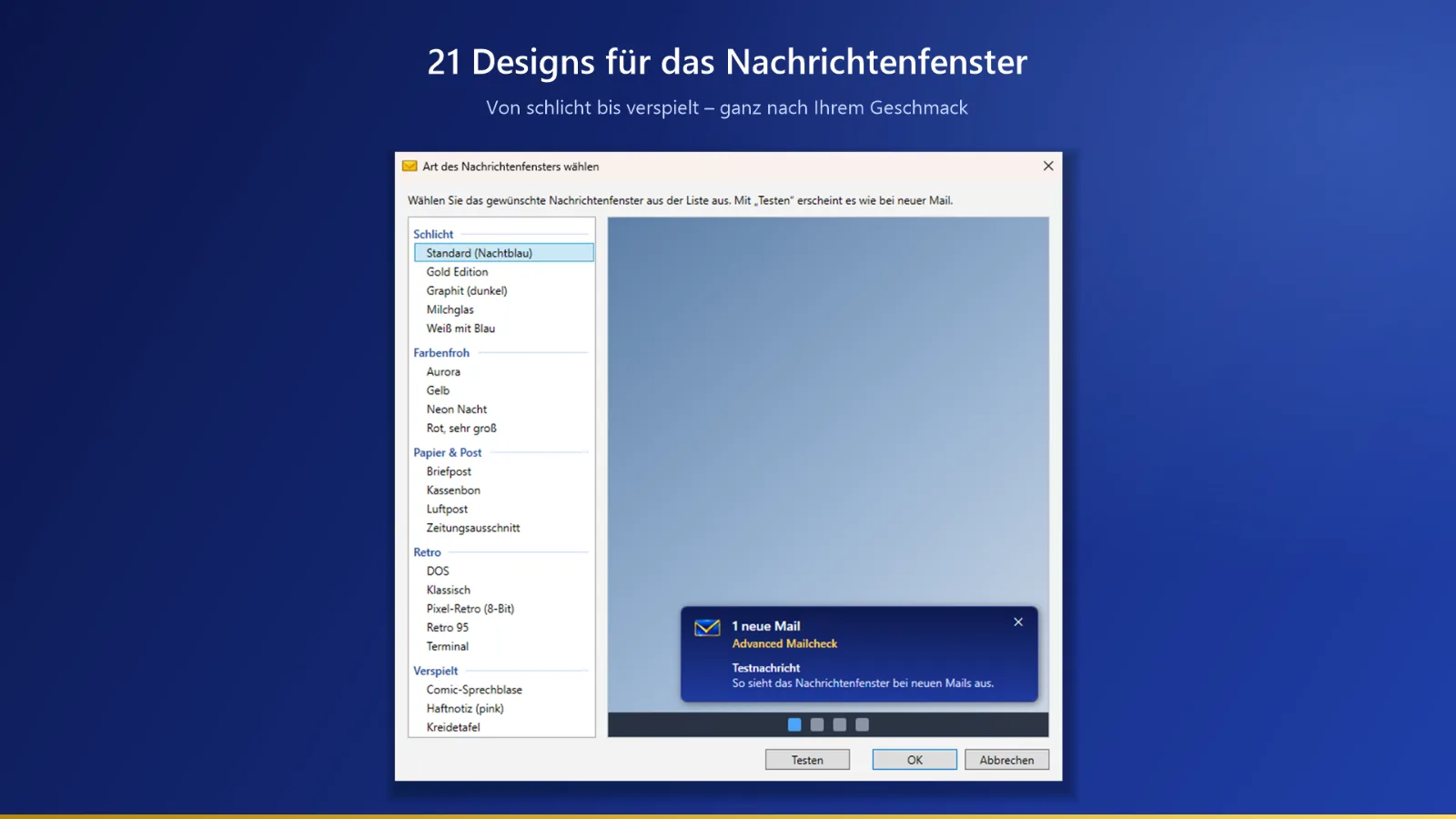Pick the Klassisch design
The height and width of the screenshot is (819, 1456).
point(503,590)
